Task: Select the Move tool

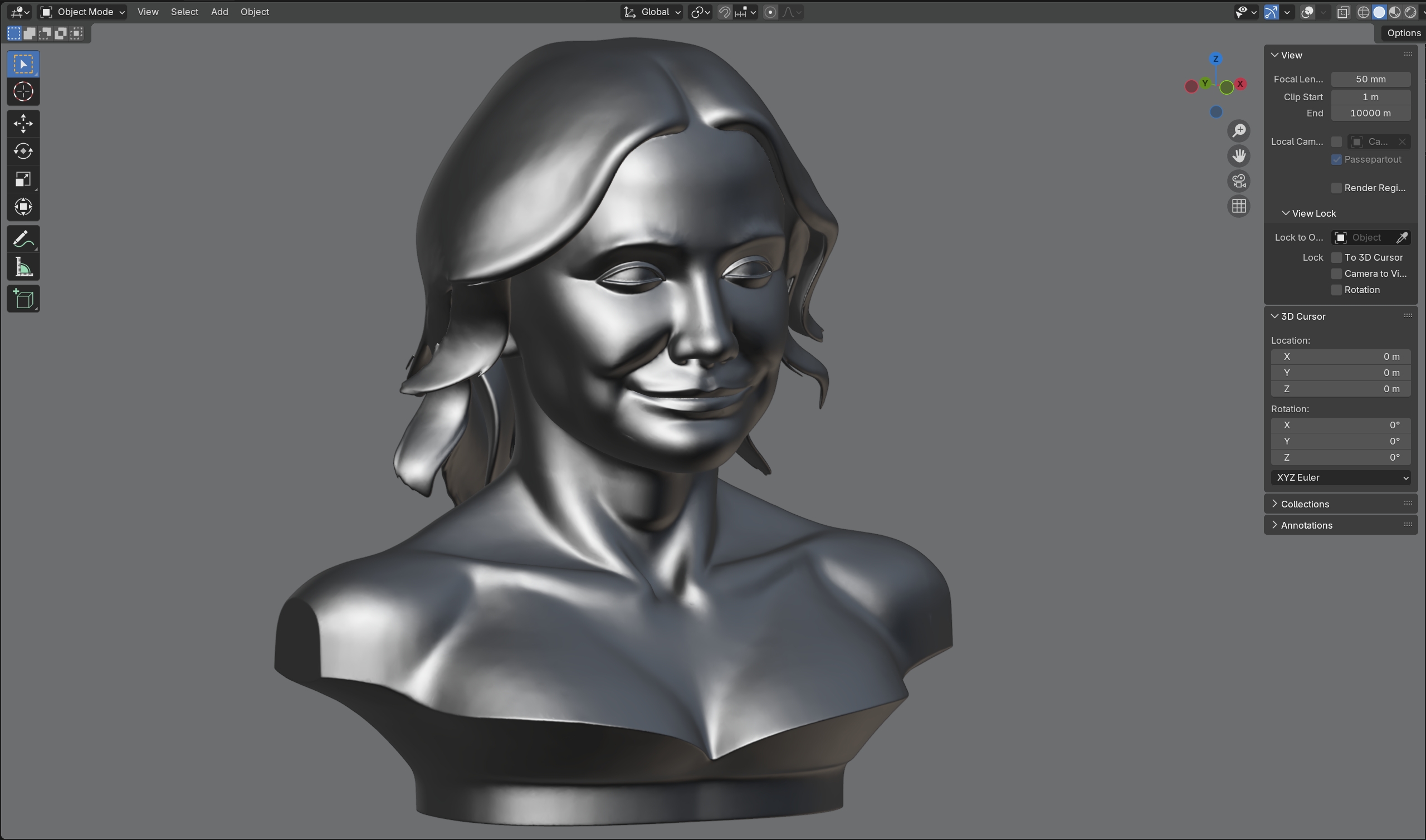Action: 23,124
